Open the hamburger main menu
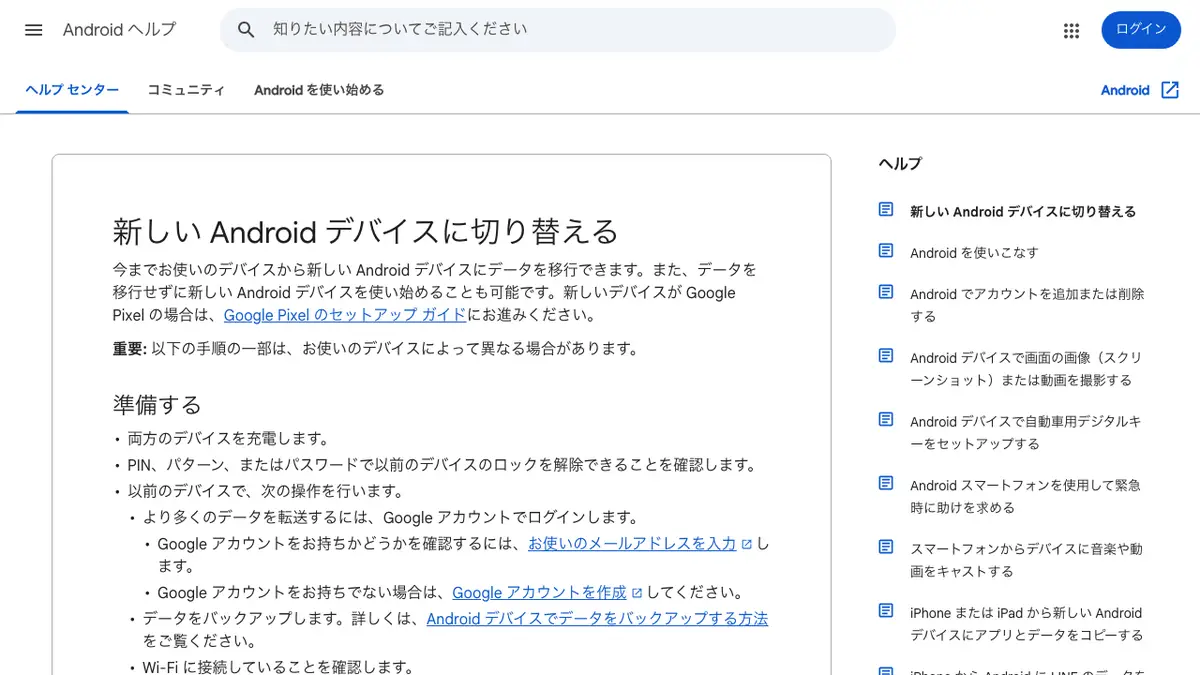1200x675 pixels. pyautogui.click(x=33, y=30)
